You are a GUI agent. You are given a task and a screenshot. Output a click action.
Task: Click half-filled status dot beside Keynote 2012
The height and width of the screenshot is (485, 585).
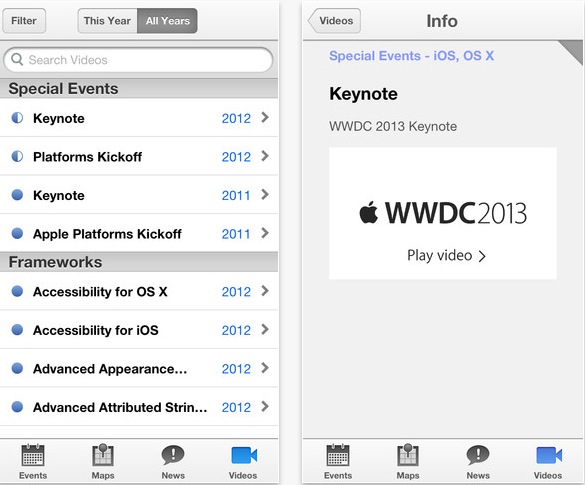click(x=17, y=118)
